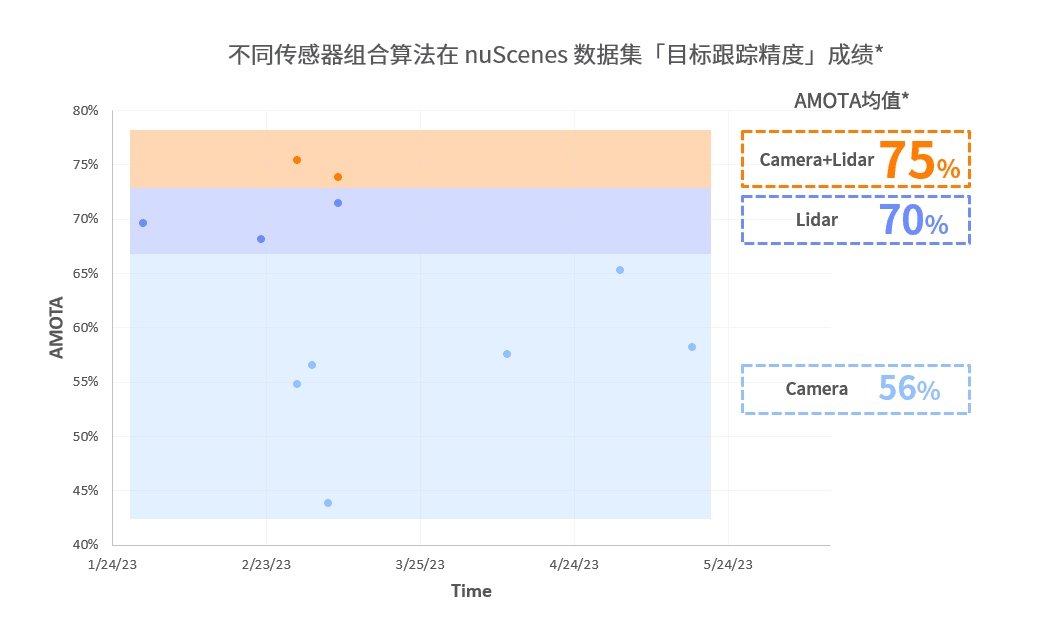
Task: Select the Lidar 70% legend box
Action: [x=855, y=220]
